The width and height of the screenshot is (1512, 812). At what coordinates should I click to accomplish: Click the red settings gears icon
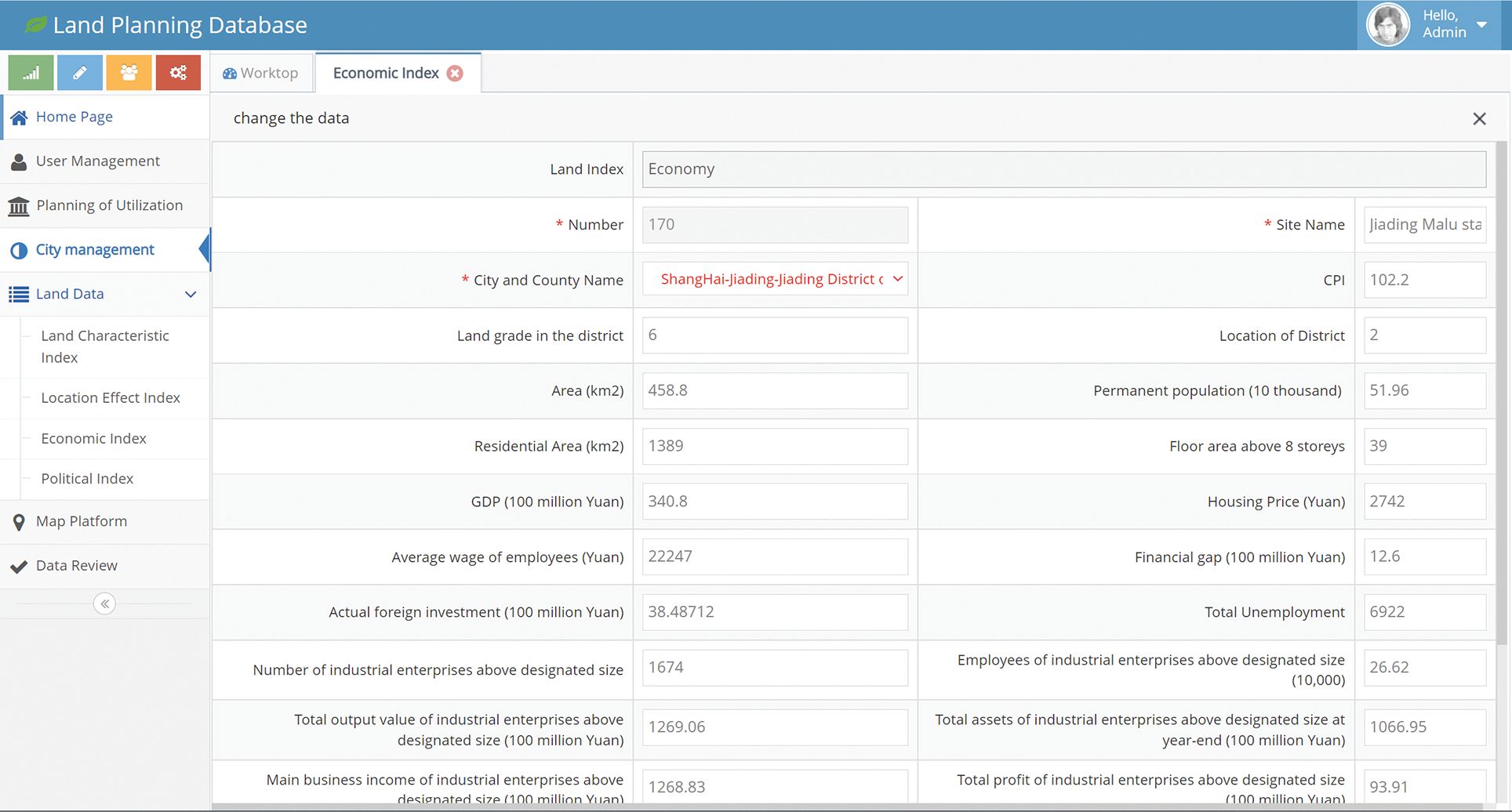click(178, 73)
